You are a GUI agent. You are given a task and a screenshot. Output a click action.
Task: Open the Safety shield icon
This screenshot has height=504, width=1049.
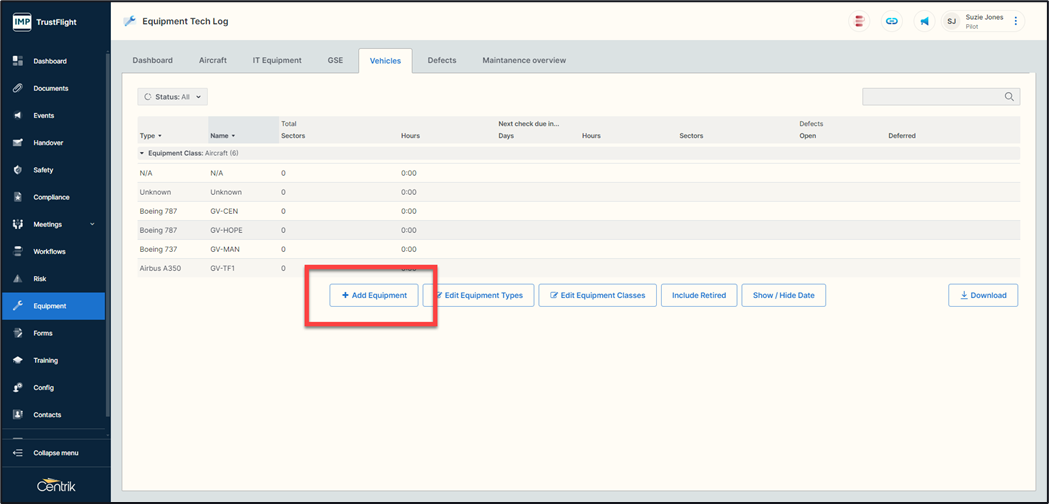coord(18,170)
